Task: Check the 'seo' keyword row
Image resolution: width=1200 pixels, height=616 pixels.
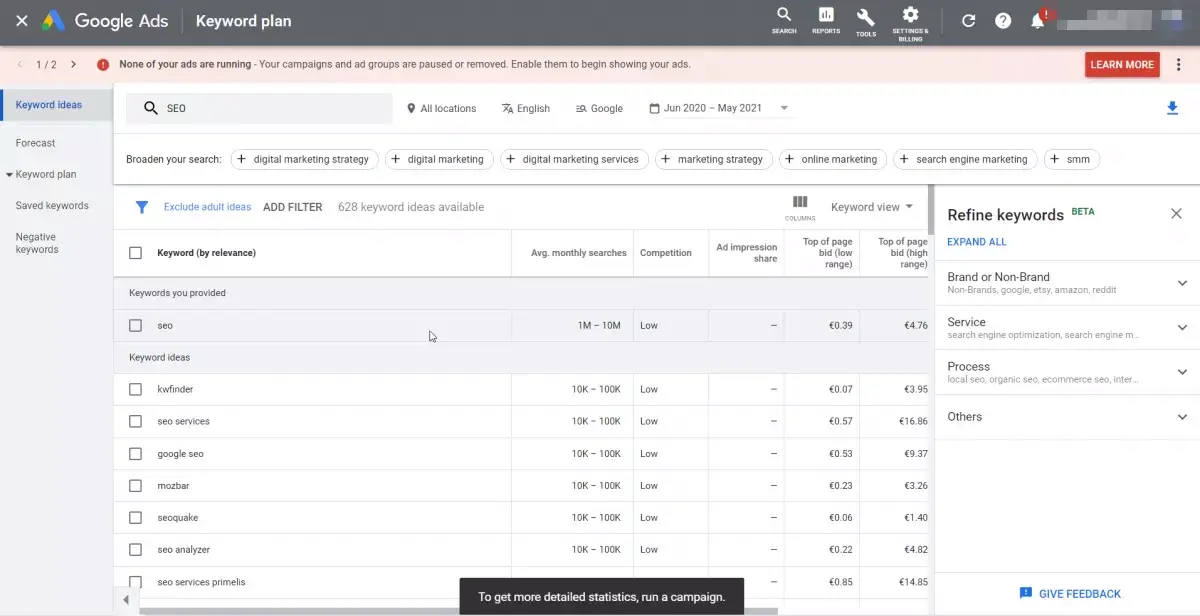Action: (135, 325)
